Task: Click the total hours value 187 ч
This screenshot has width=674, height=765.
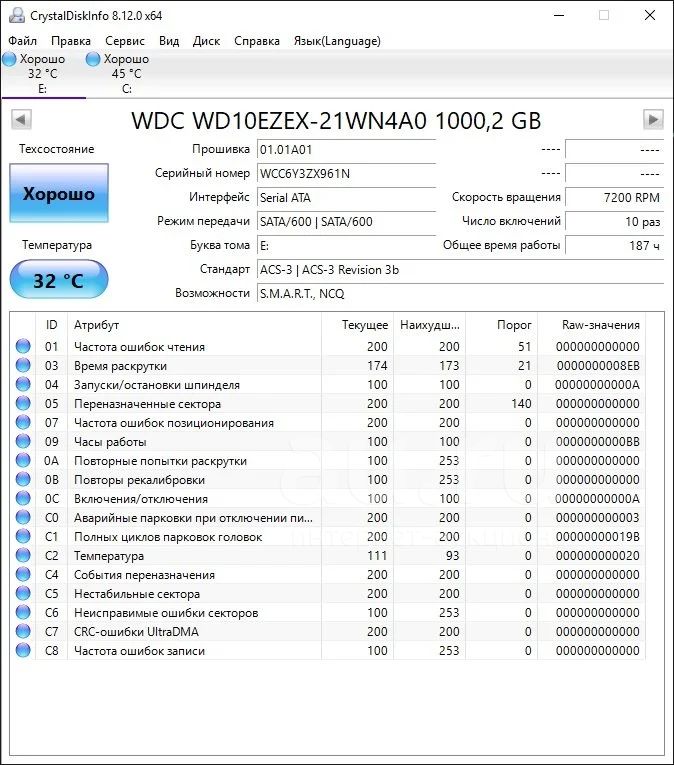Action: (614, 245)
